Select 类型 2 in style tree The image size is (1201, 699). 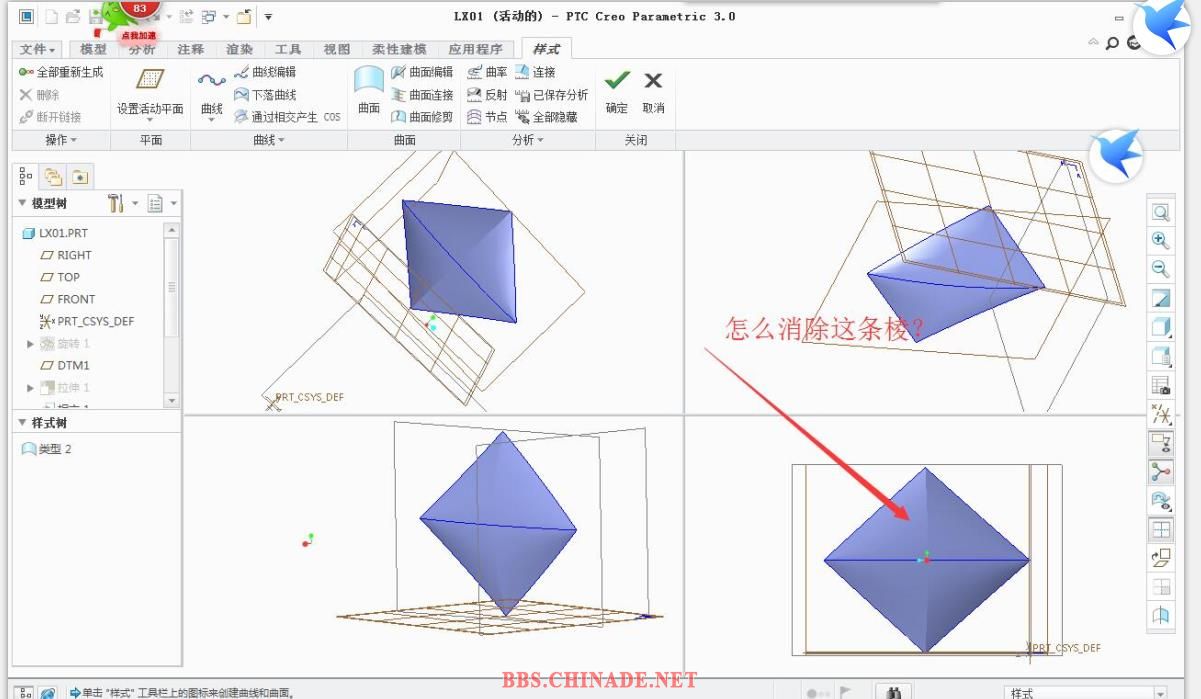47,449
